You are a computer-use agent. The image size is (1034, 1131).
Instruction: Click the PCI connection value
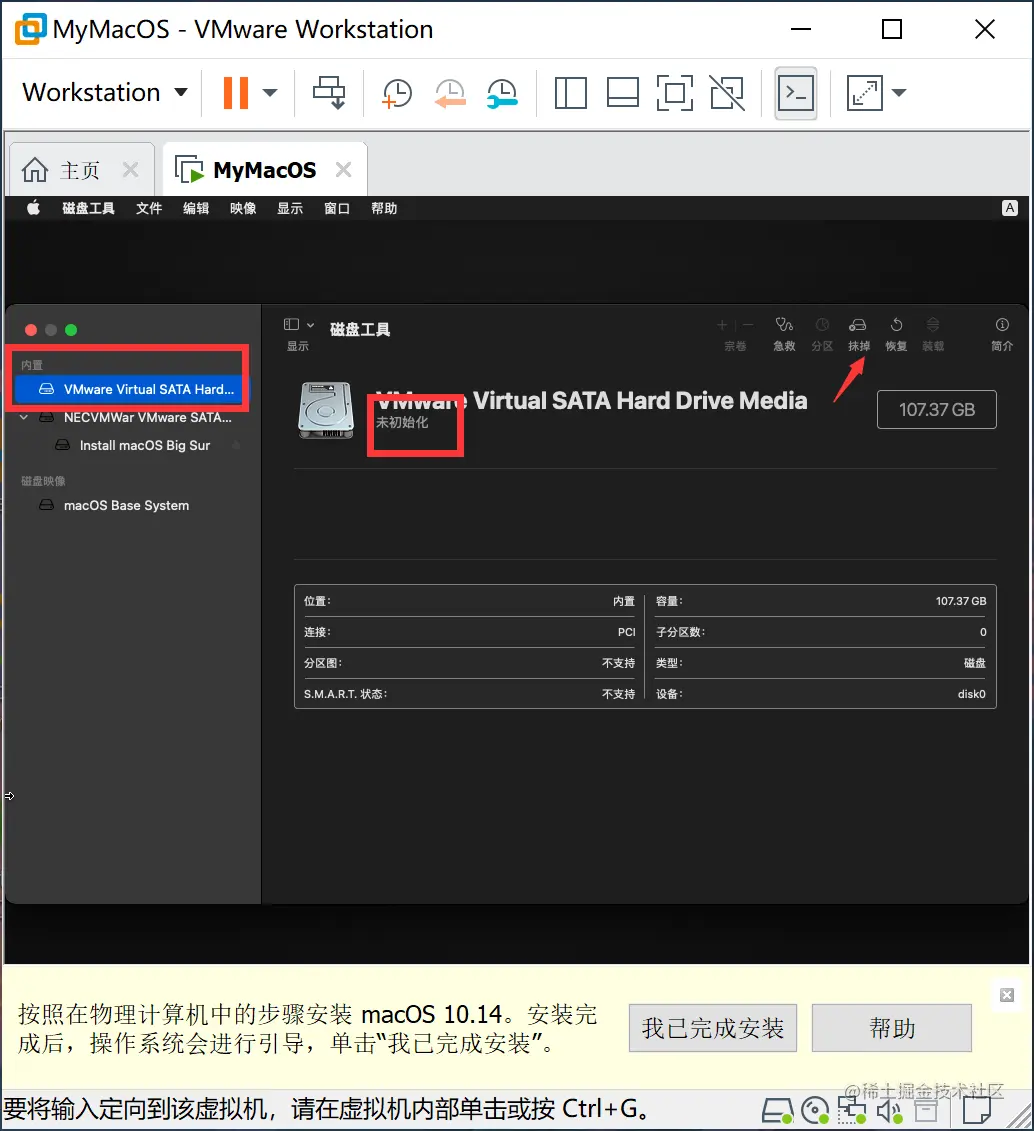pos(627,632)
